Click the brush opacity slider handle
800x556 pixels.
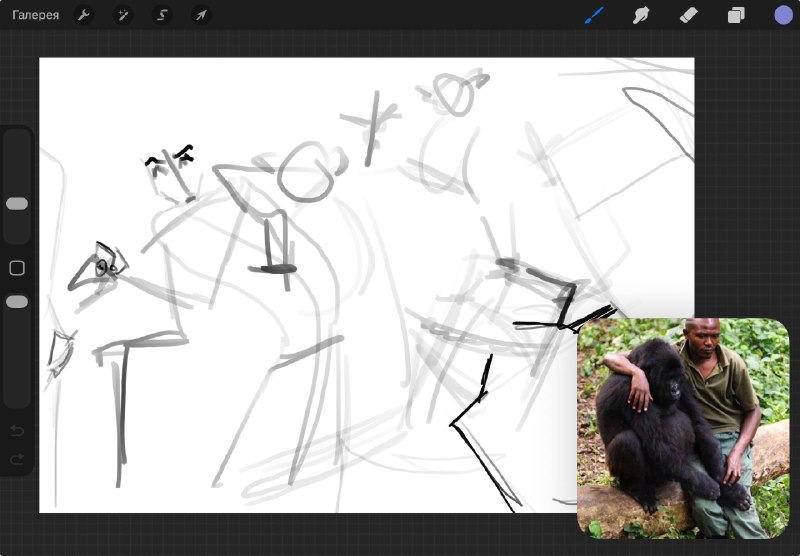(x=17, y=302)
